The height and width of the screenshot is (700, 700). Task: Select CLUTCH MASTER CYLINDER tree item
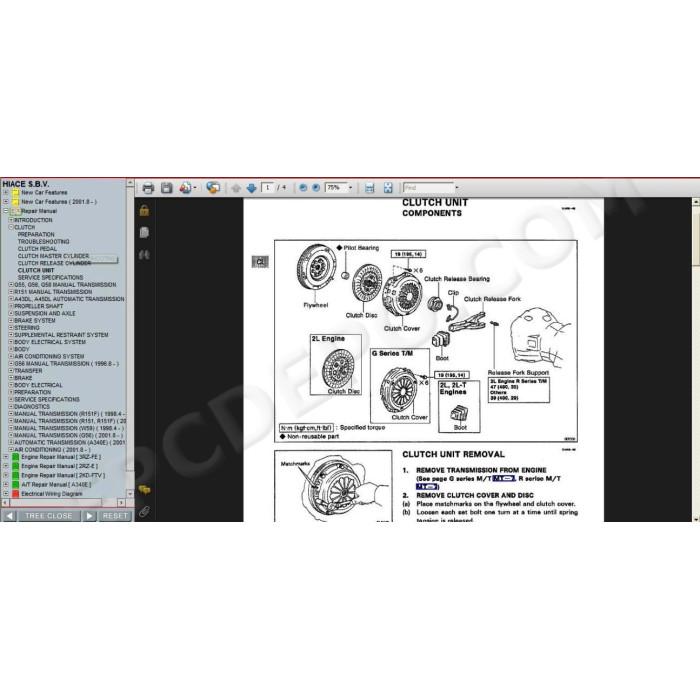54,256
